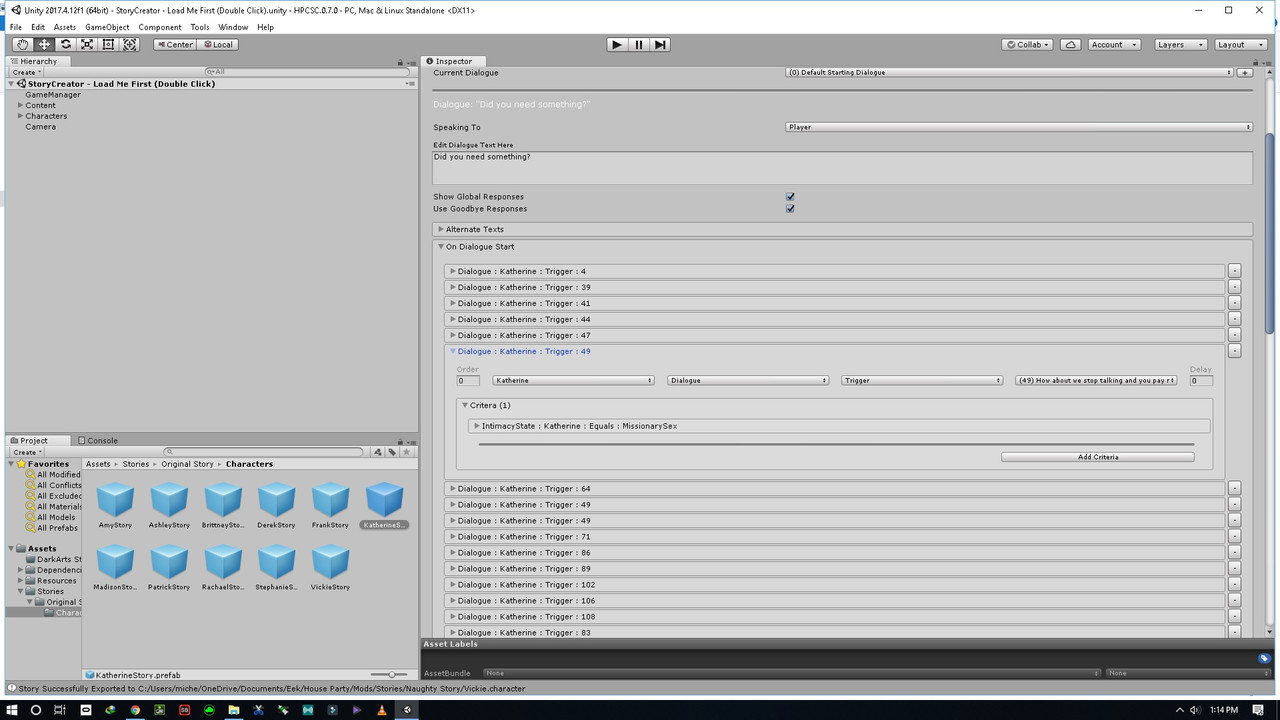Screen dimensions: 1280x720
Task: Open Collab button
Action: (x=1028, y=44)
